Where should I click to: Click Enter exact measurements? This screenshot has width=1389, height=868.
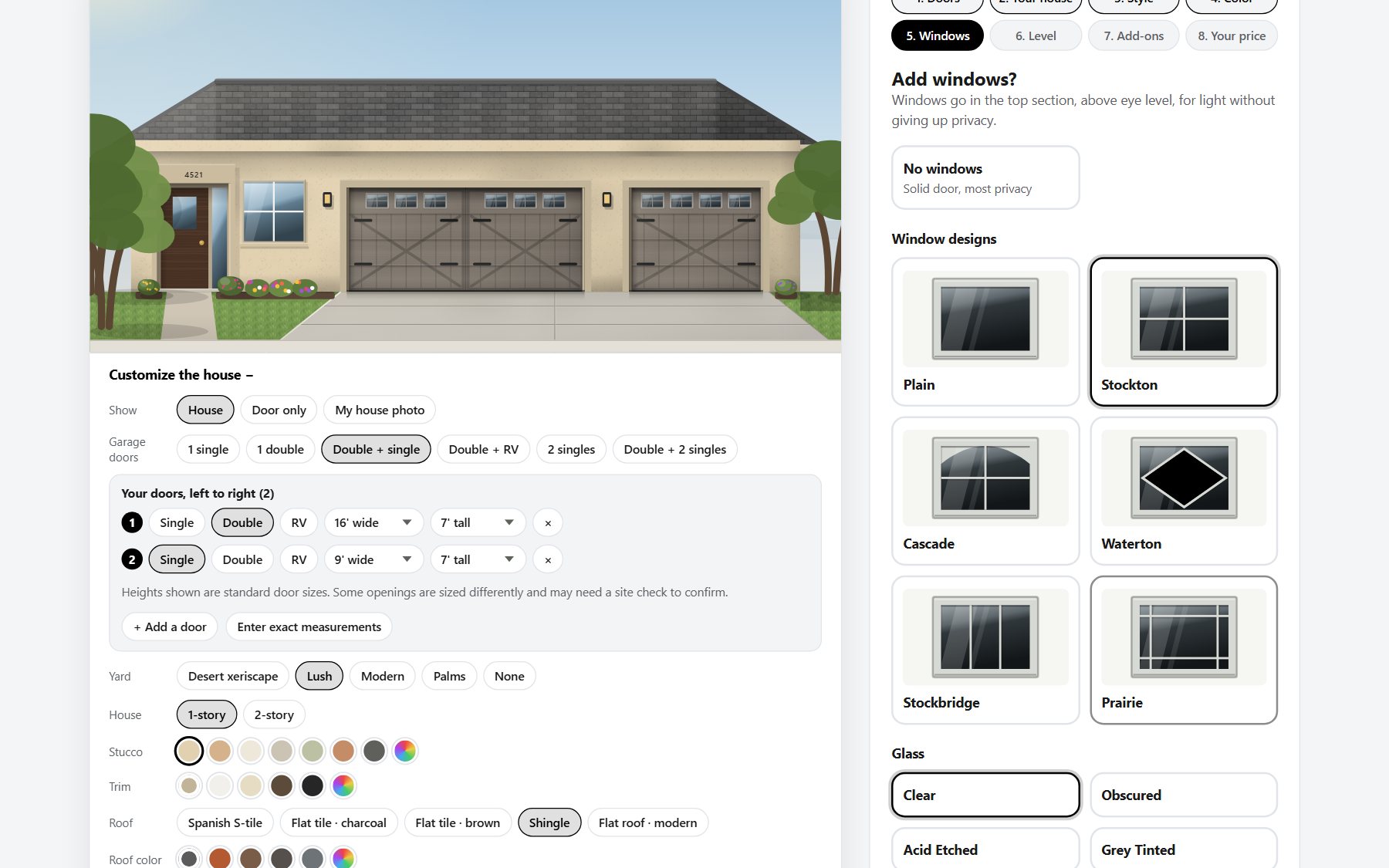point(309,627)
